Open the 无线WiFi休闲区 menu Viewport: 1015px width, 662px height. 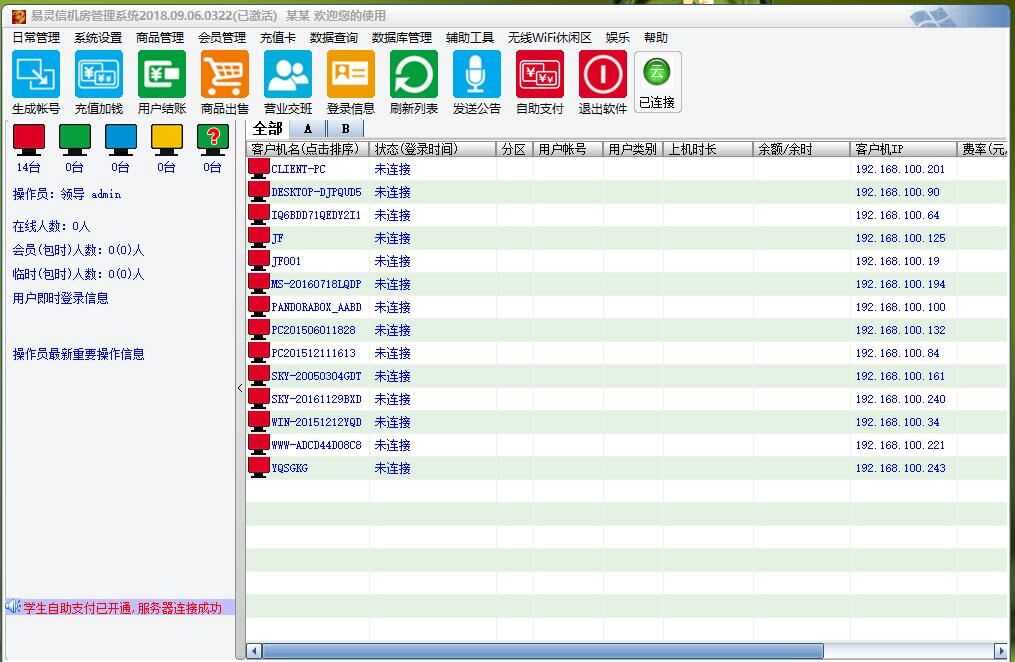[550, 38]
